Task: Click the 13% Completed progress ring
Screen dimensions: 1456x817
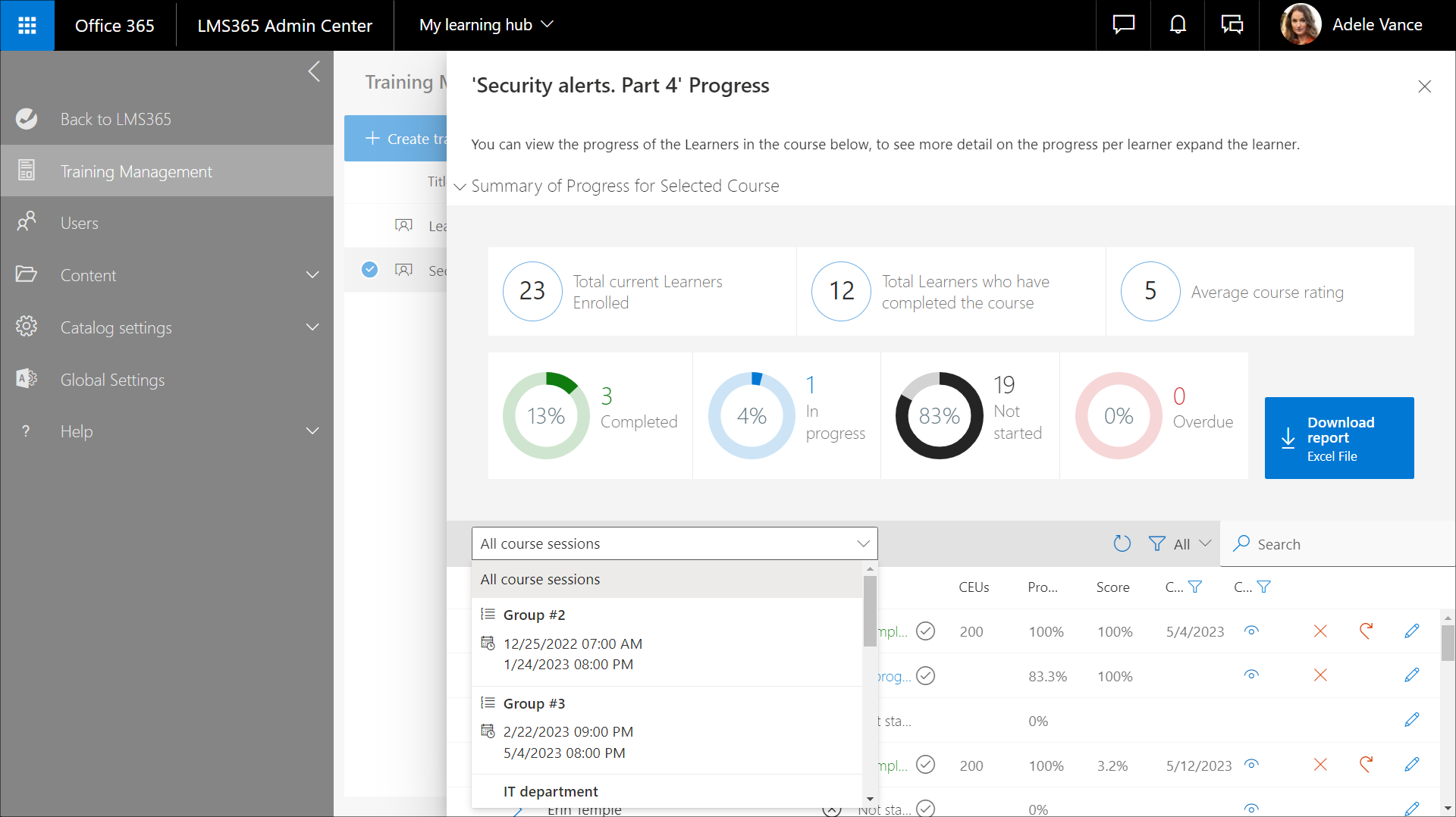Action: pyautogui.click(x=546, y=415)
